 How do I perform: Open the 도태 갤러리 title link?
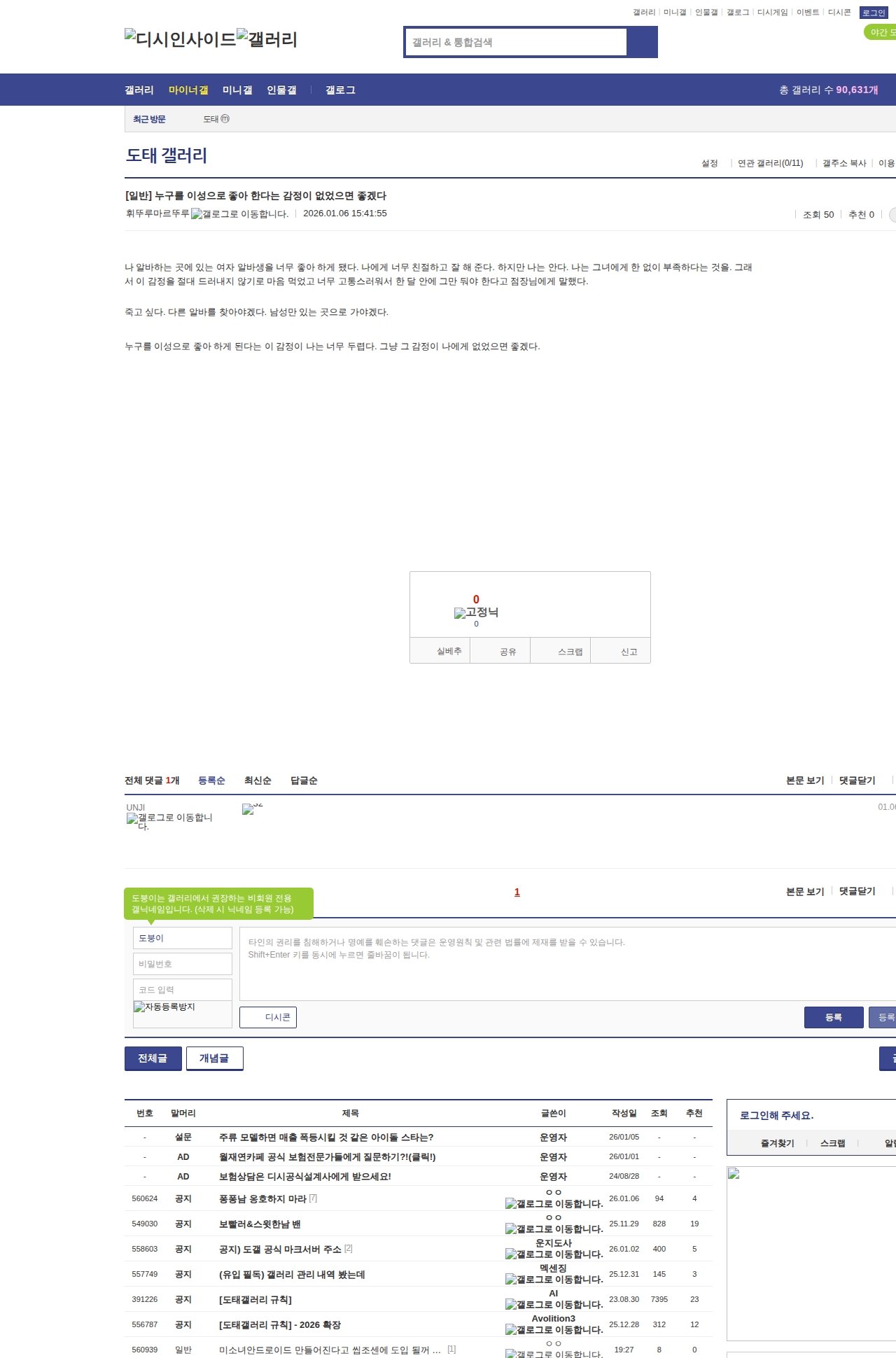167,155
